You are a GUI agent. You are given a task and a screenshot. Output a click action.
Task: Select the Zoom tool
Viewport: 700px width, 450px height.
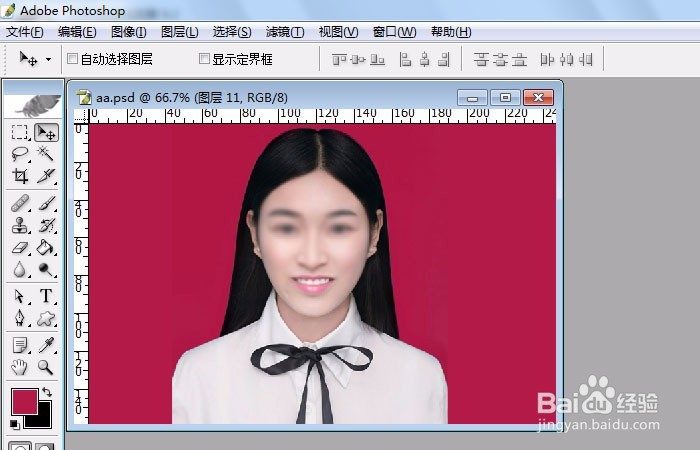click(46, 367)
